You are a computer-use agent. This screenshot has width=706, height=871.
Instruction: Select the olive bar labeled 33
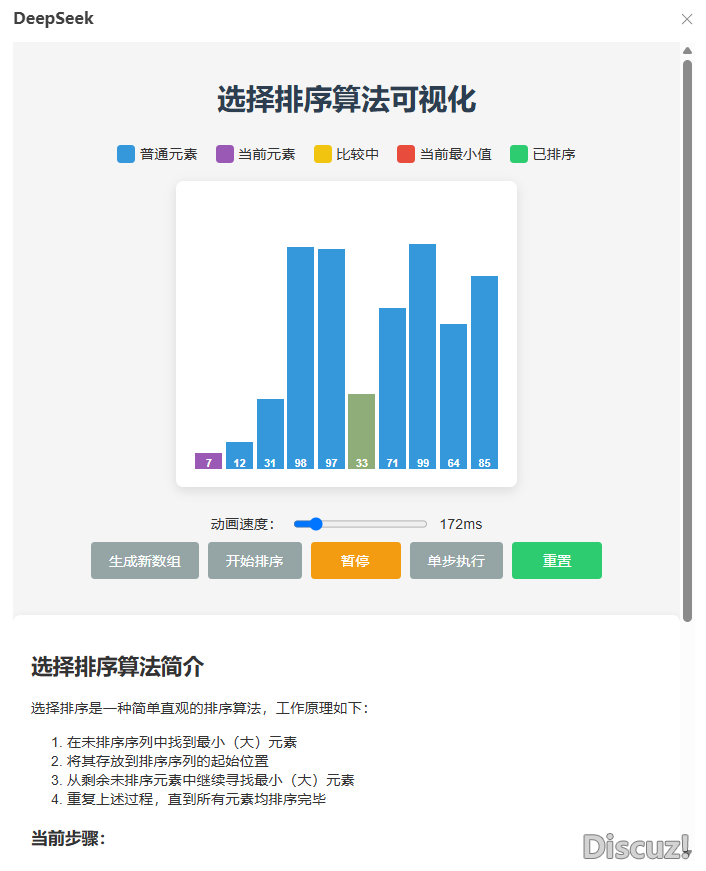tap(362, 432)
